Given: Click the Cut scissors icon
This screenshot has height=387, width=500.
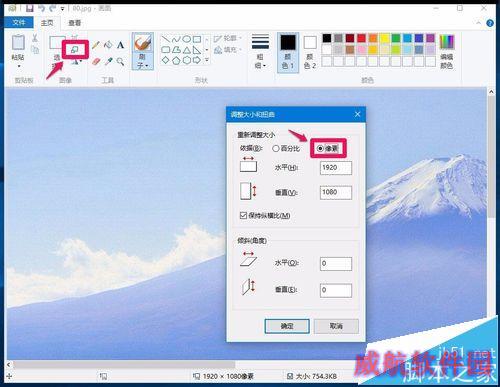Looking at the screenshot, I should pyautogui.click(x=35, y=38).
